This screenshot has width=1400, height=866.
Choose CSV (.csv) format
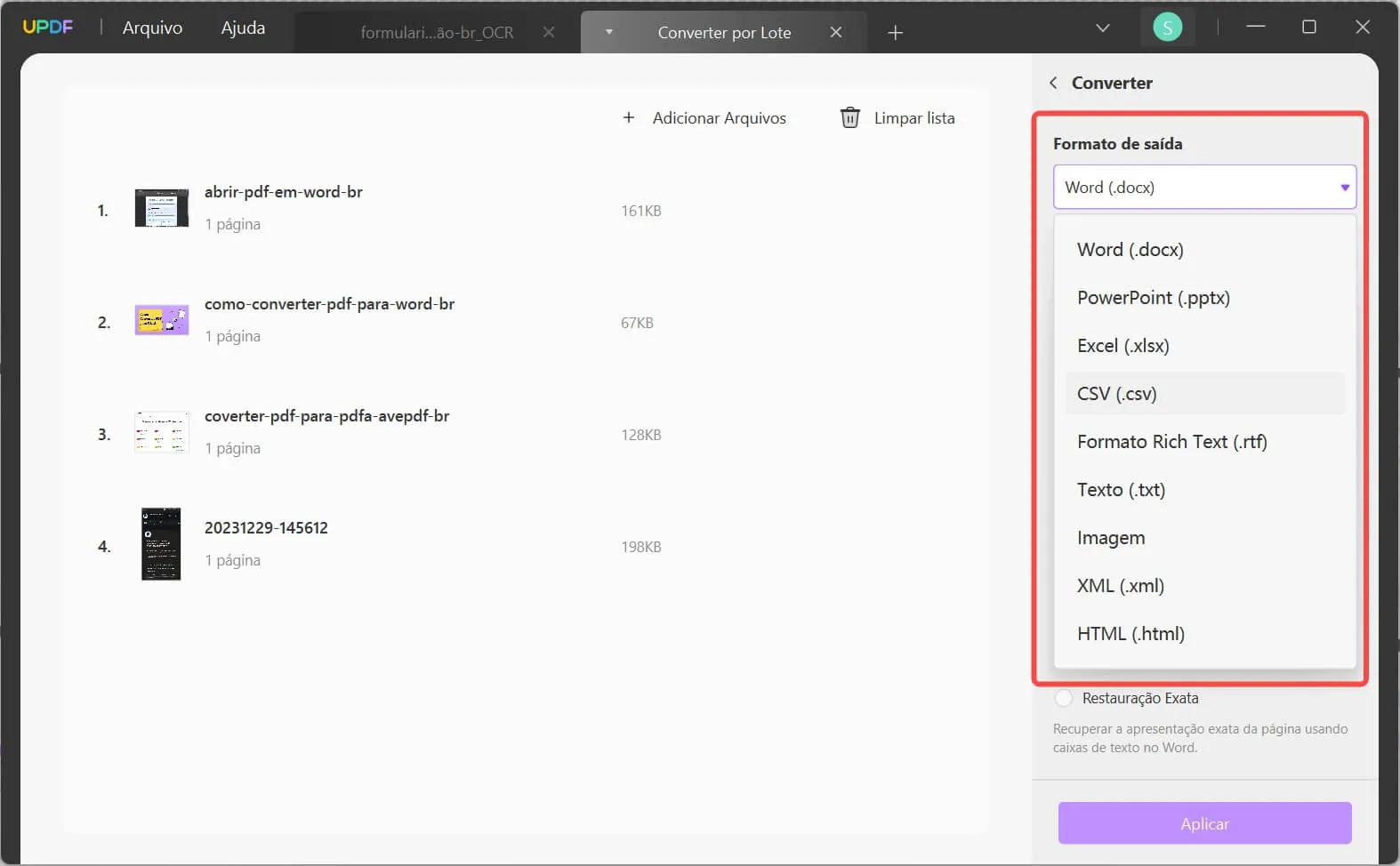pos(1204,393)
